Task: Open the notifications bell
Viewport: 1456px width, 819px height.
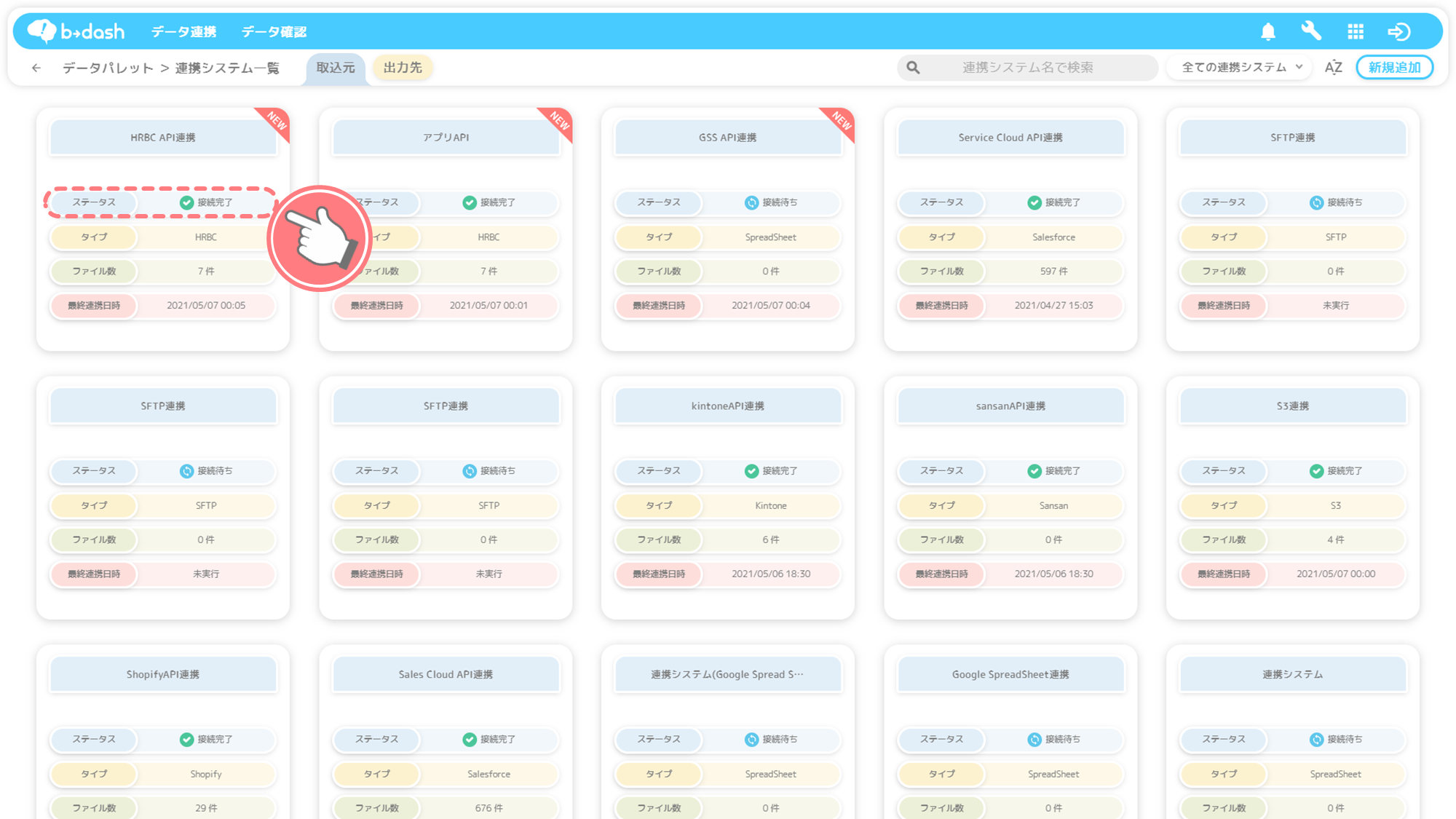Action: pos(1268,31)
